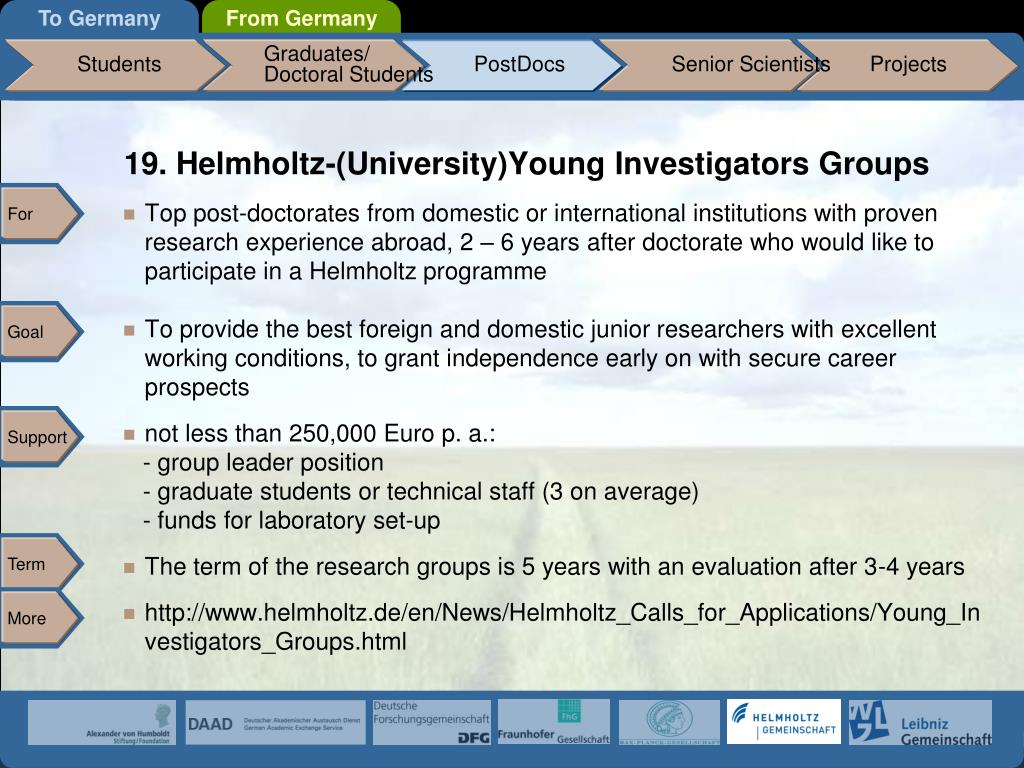Go to the Projects section

coord(908,64)
